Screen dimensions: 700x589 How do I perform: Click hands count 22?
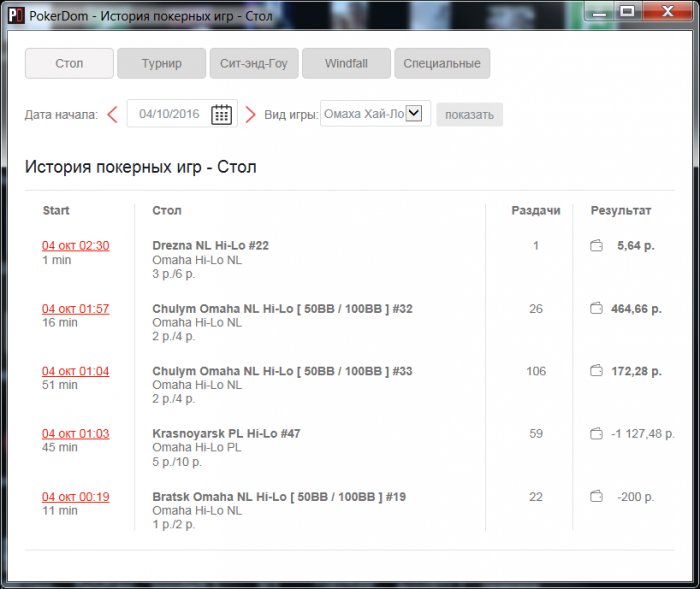coord(536,497)
